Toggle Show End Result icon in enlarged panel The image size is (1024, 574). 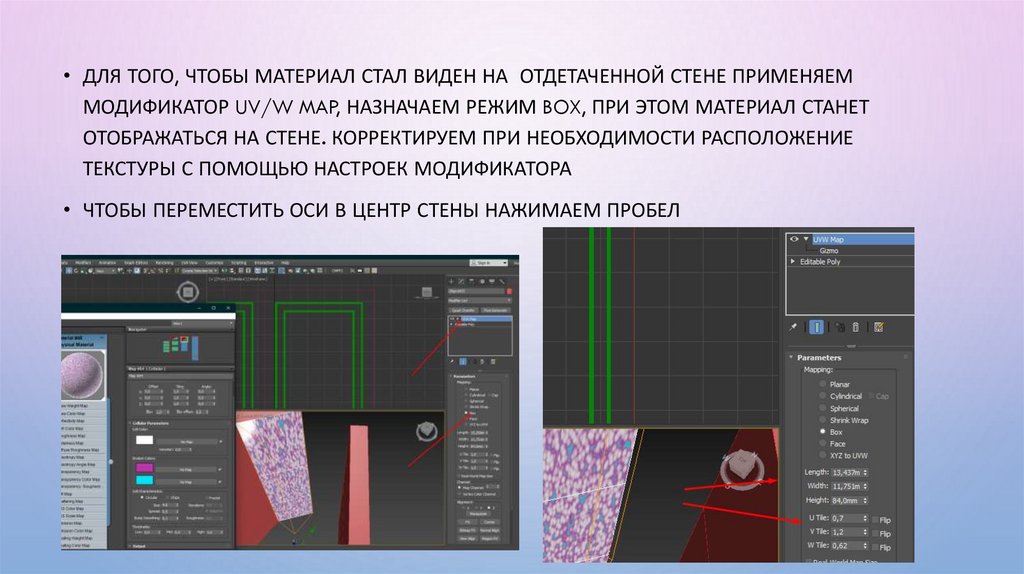coord(816,327)
